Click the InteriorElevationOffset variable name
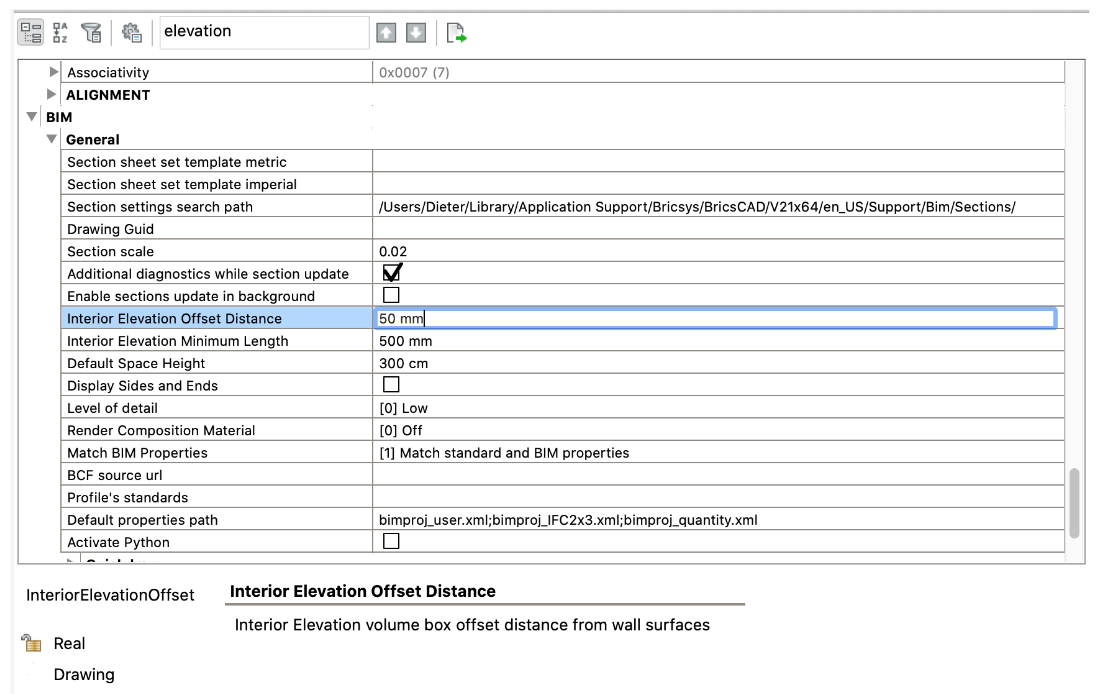1096x694 pixels. tap(110, 595)
